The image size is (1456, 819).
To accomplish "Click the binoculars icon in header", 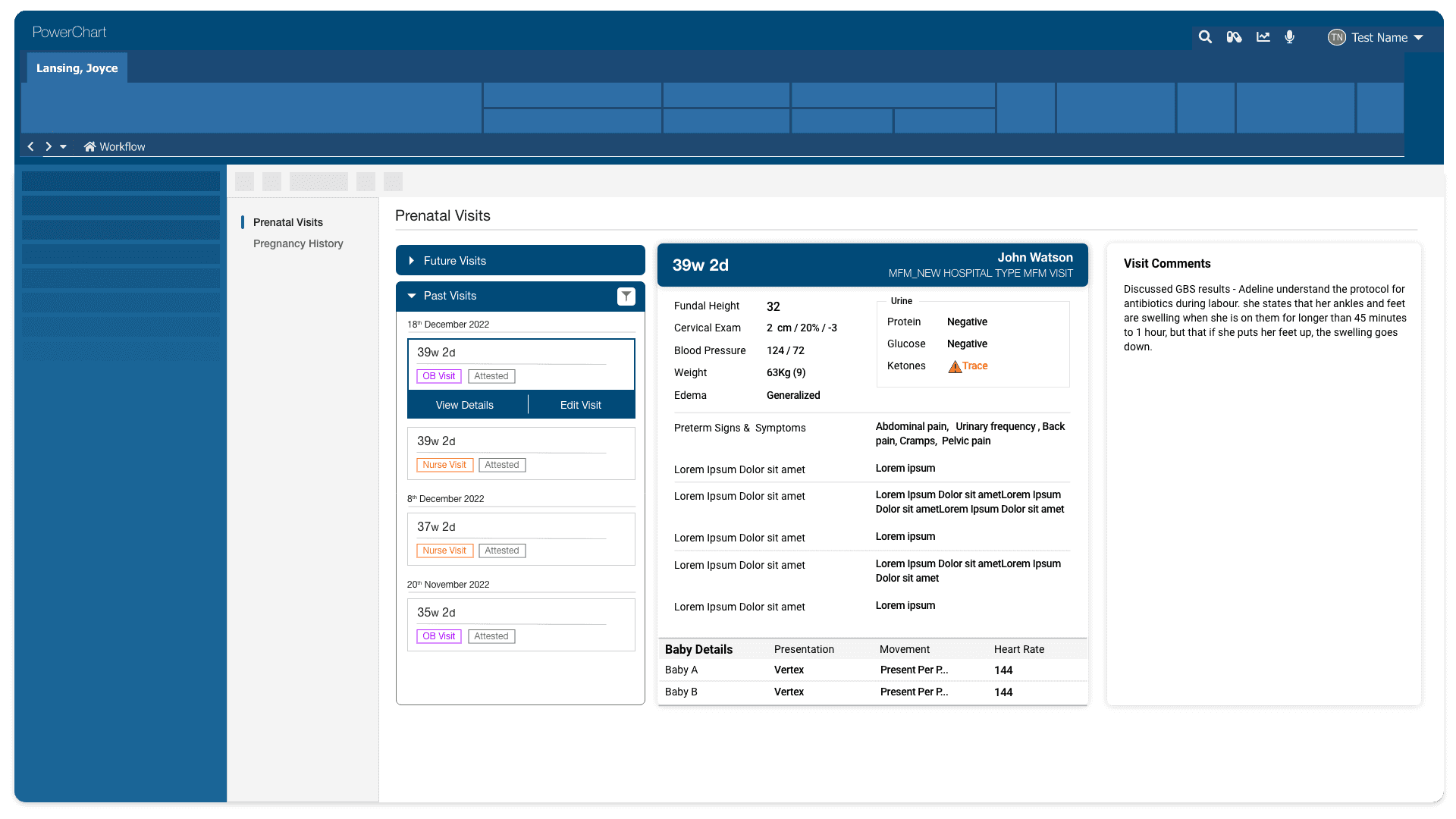I will click(x=1234, y=37).
